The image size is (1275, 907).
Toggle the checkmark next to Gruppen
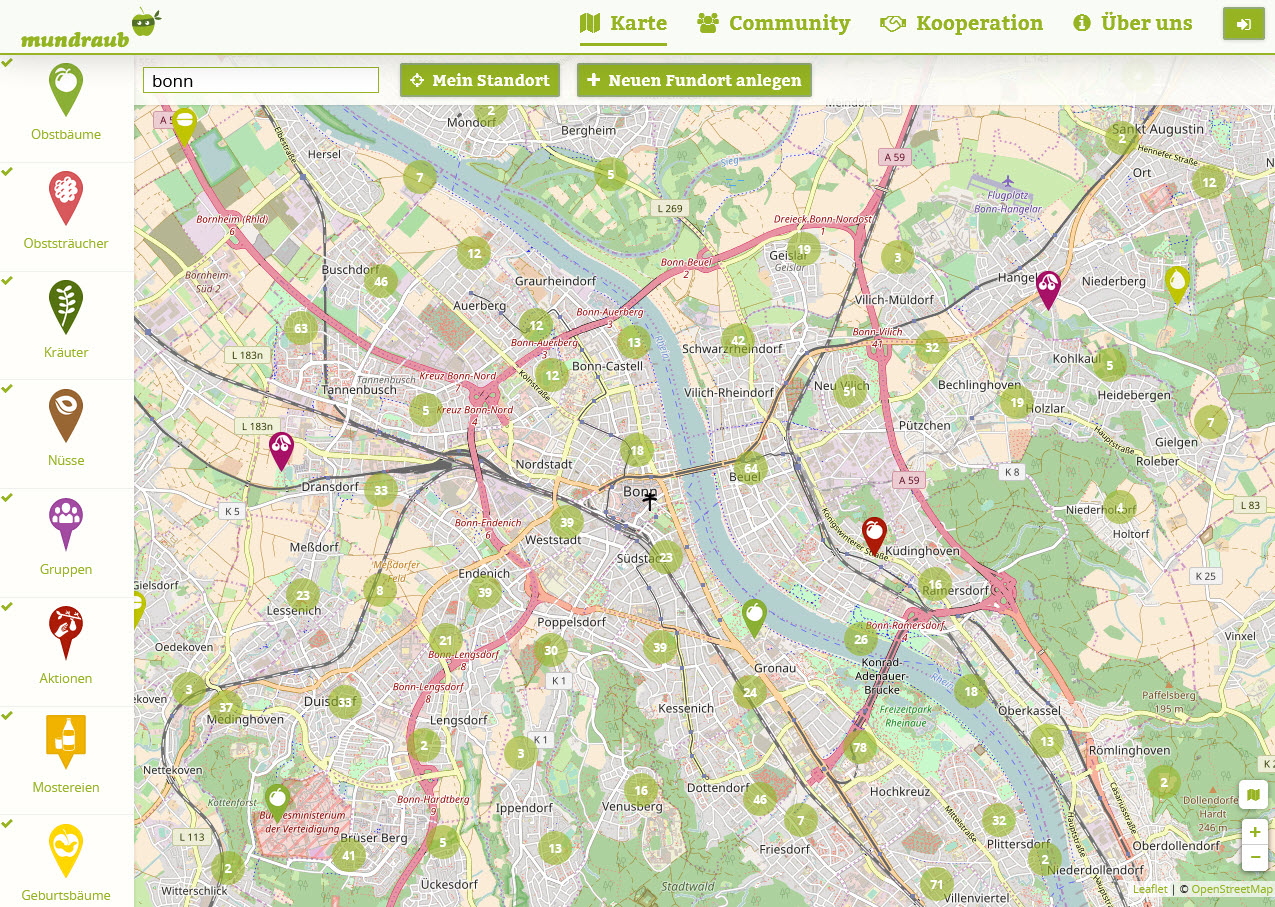pyautogui.click(x=8, y=497)
